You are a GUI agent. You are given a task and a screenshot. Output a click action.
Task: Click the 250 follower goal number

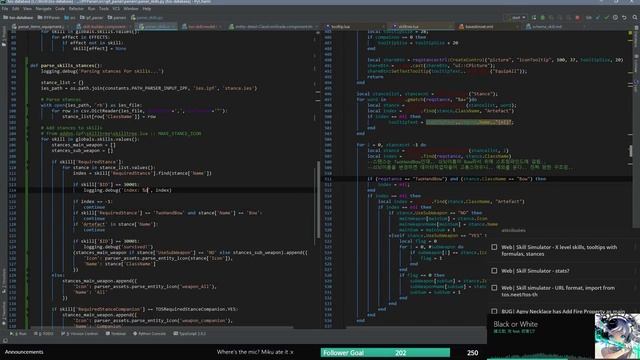tap(473, 353)
